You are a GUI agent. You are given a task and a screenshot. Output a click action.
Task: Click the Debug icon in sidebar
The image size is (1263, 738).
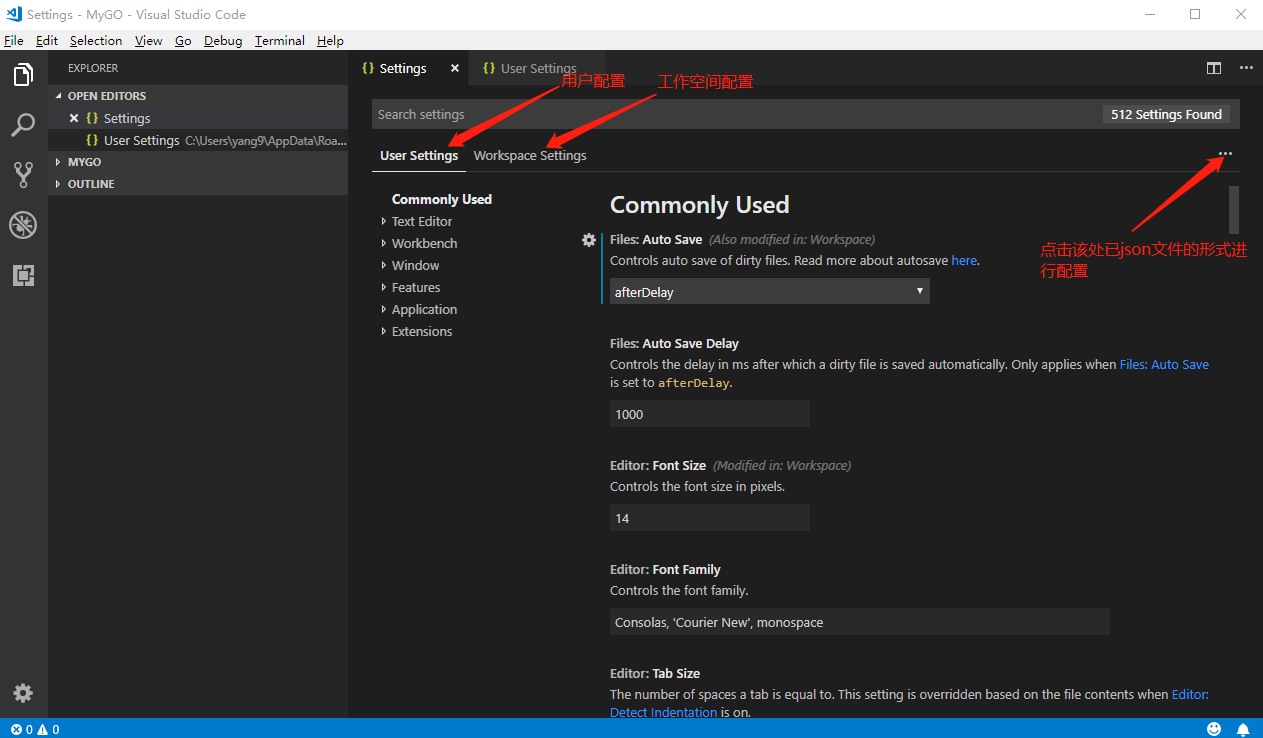point(22,225)
